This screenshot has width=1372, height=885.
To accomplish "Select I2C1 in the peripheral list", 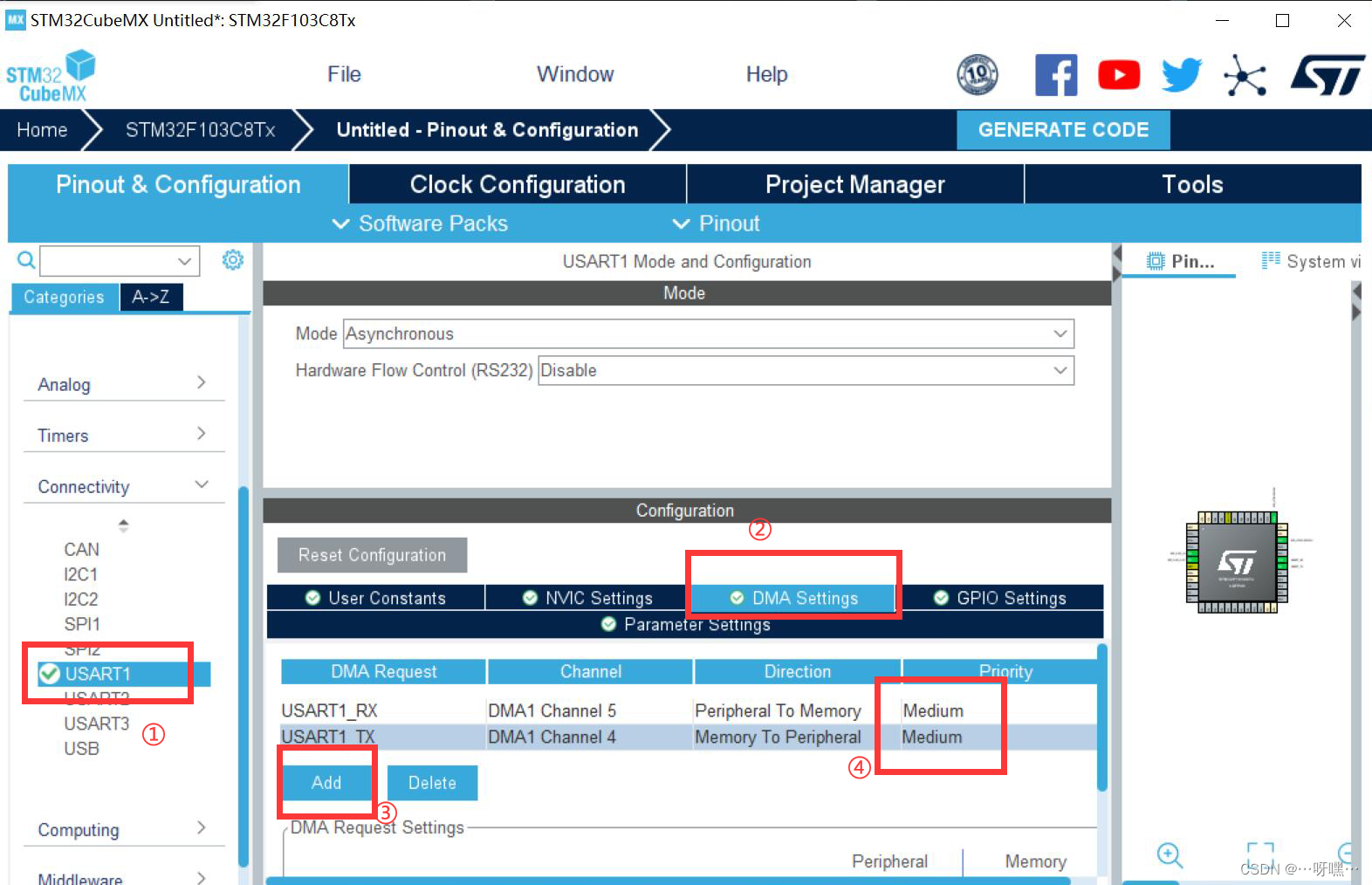I will 80,574.
